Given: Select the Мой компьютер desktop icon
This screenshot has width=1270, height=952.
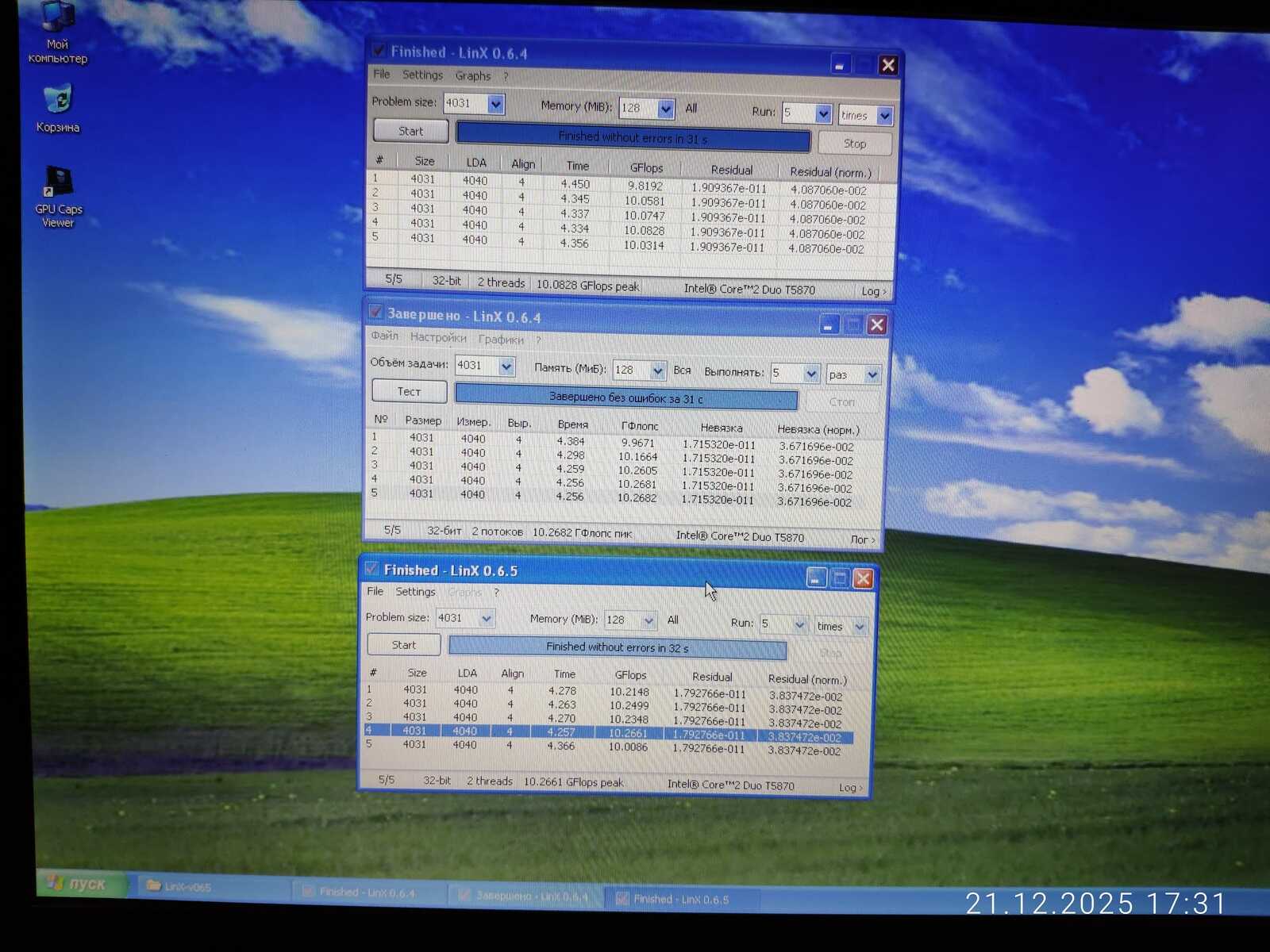Looking at the screenshot, I should tap(57, 33).
